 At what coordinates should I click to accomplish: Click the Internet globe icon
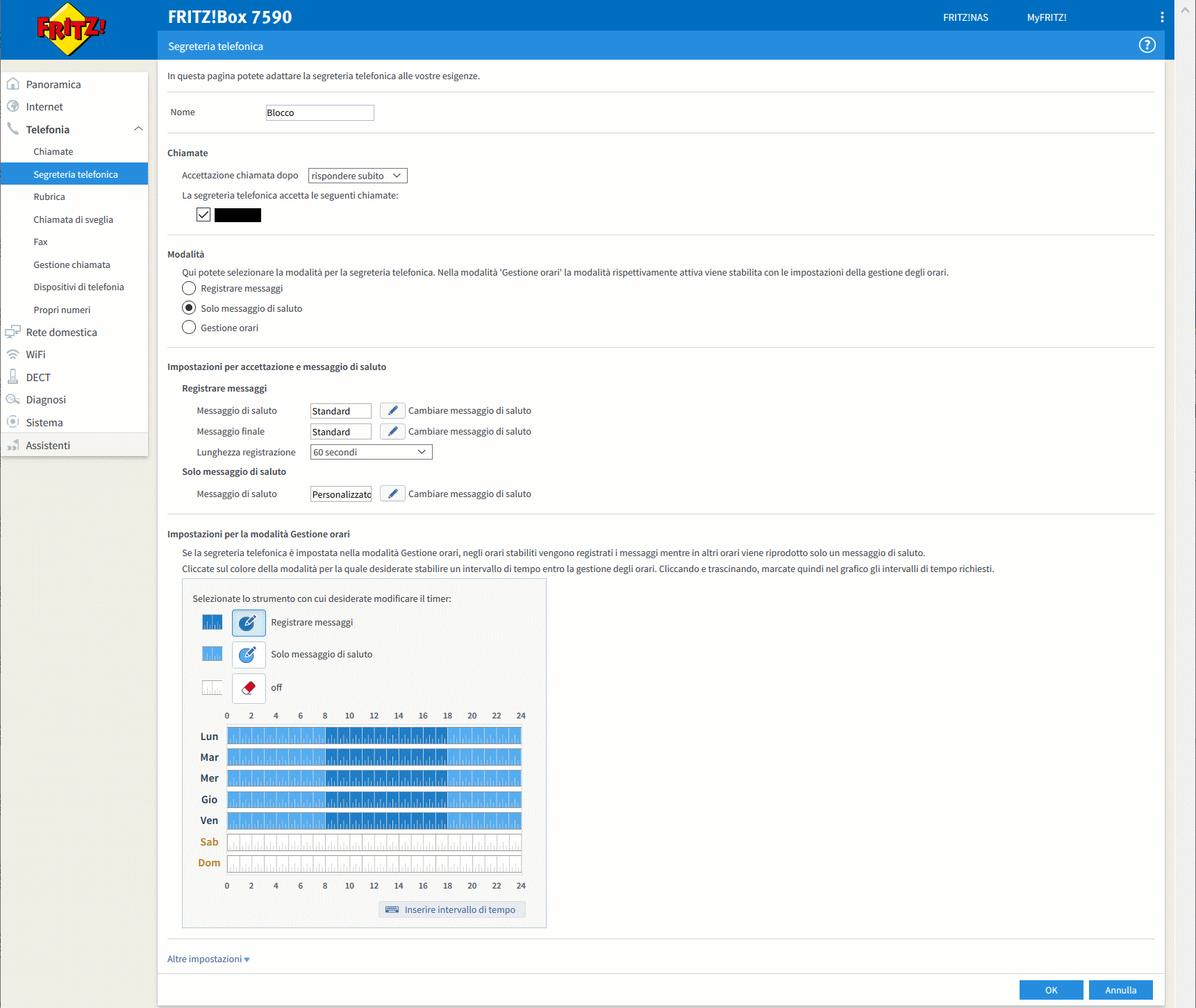point(13,106)
